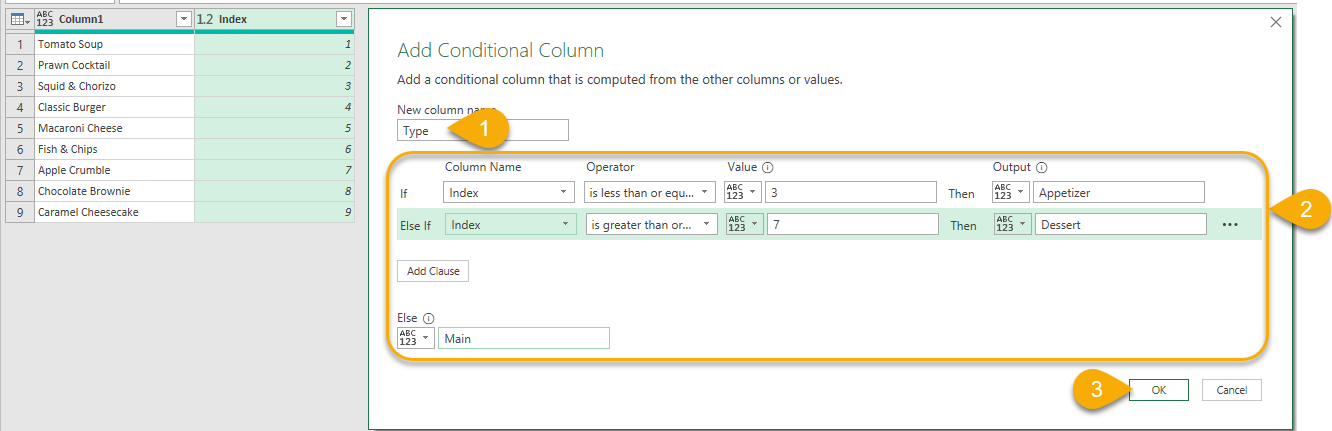Click the New column name field with Type

(482, 131)
